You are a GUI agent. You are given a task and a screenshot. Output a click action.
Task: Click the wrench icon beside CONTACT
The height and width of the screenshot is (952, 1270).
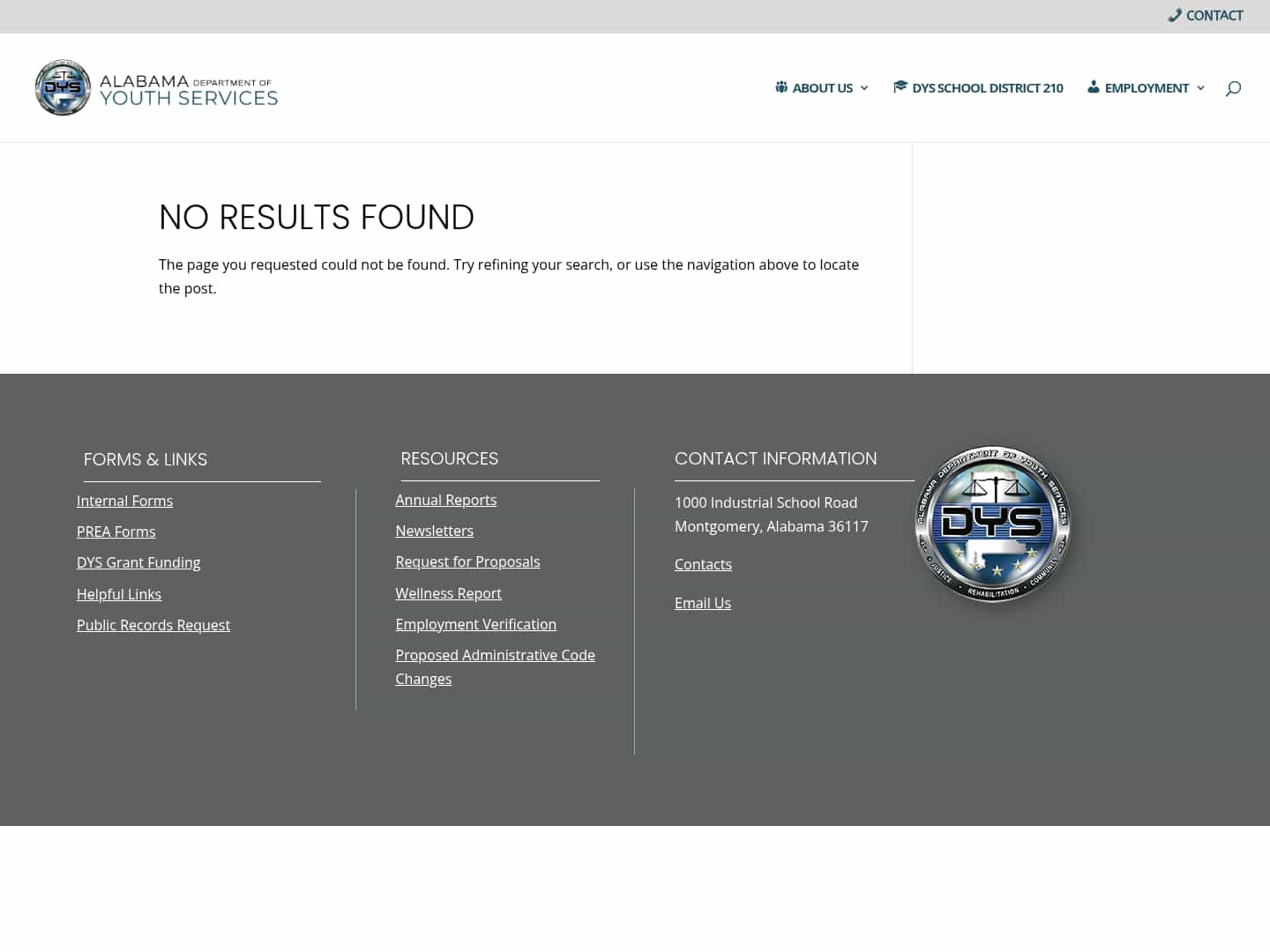coord(1174,15)
